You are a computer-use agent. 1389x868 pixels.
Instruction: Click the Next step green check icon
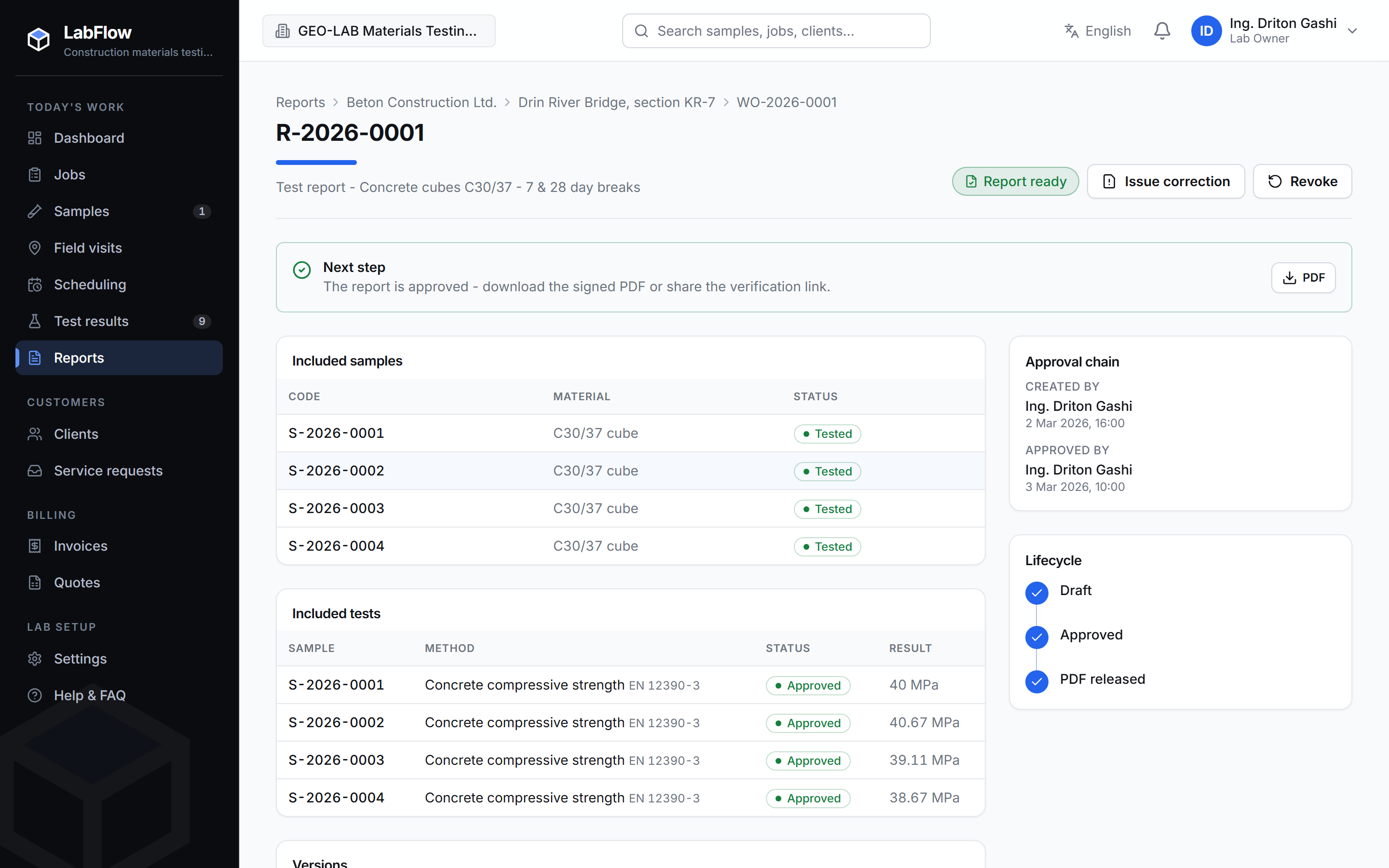302,270
